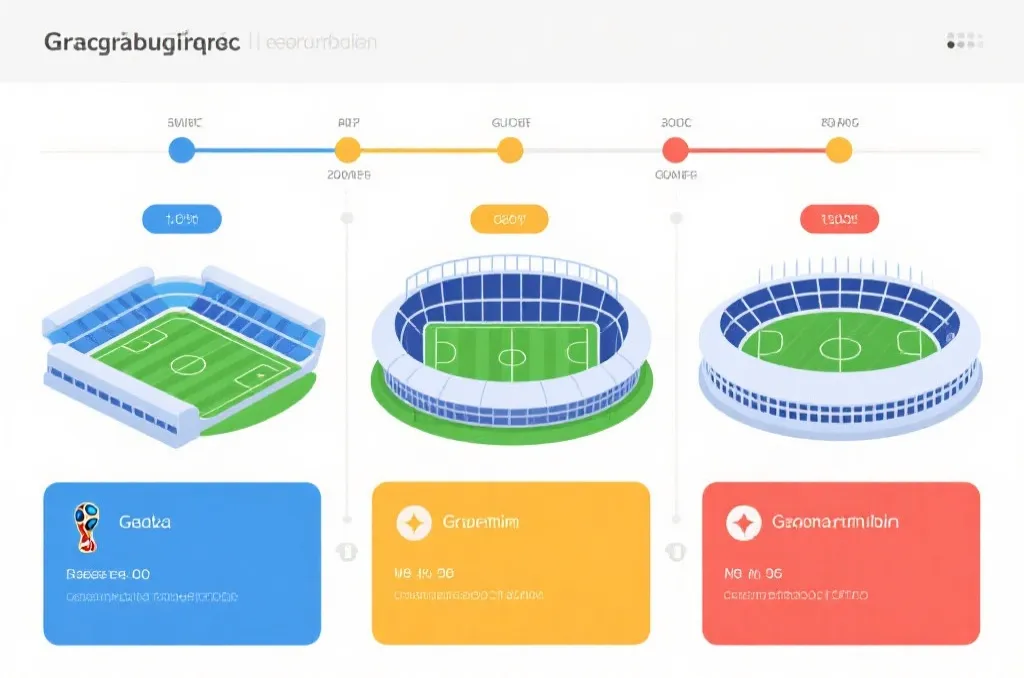Screen dimensions: 1024x678
Task: Click the yellow pill label above middle stadium
Action: 509,219
